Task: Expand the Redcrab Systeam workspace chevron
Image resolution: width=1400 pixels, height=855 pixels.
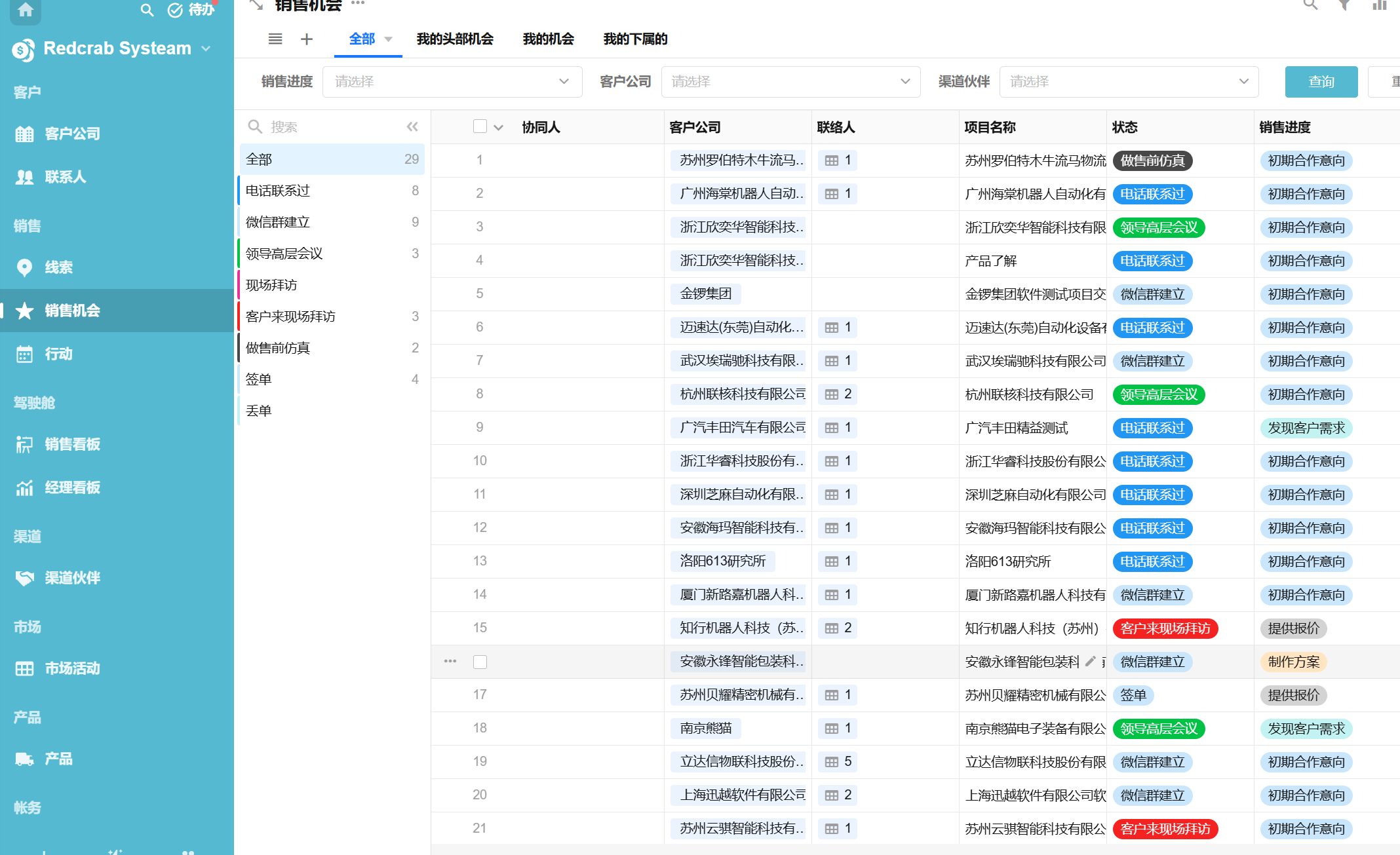Action: coord(206,48)
